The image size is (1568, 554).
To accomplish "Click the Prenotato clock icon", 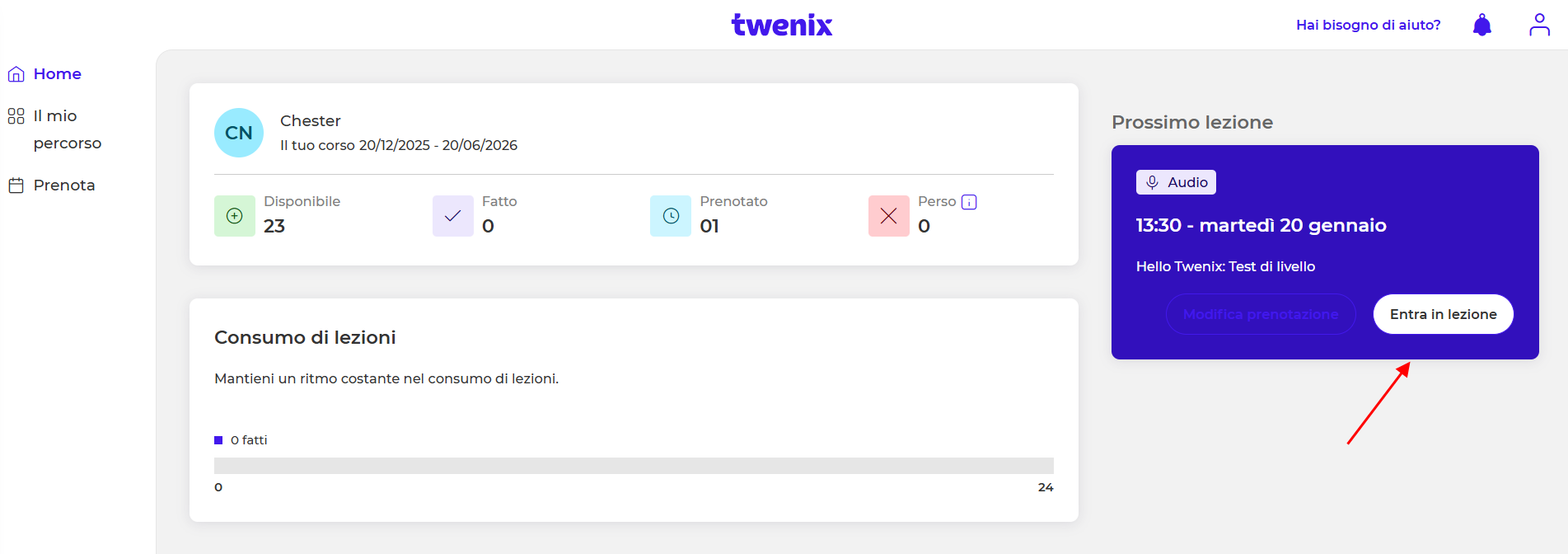I will [x=671, y=216].
